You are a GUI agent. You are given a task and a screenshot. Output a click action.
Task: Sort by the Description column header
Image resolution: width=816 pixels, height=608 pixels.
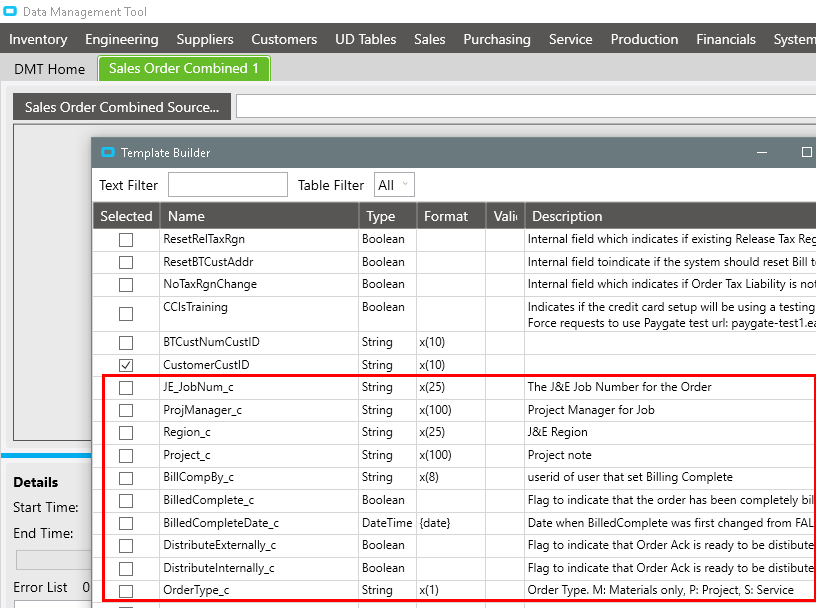670,216
